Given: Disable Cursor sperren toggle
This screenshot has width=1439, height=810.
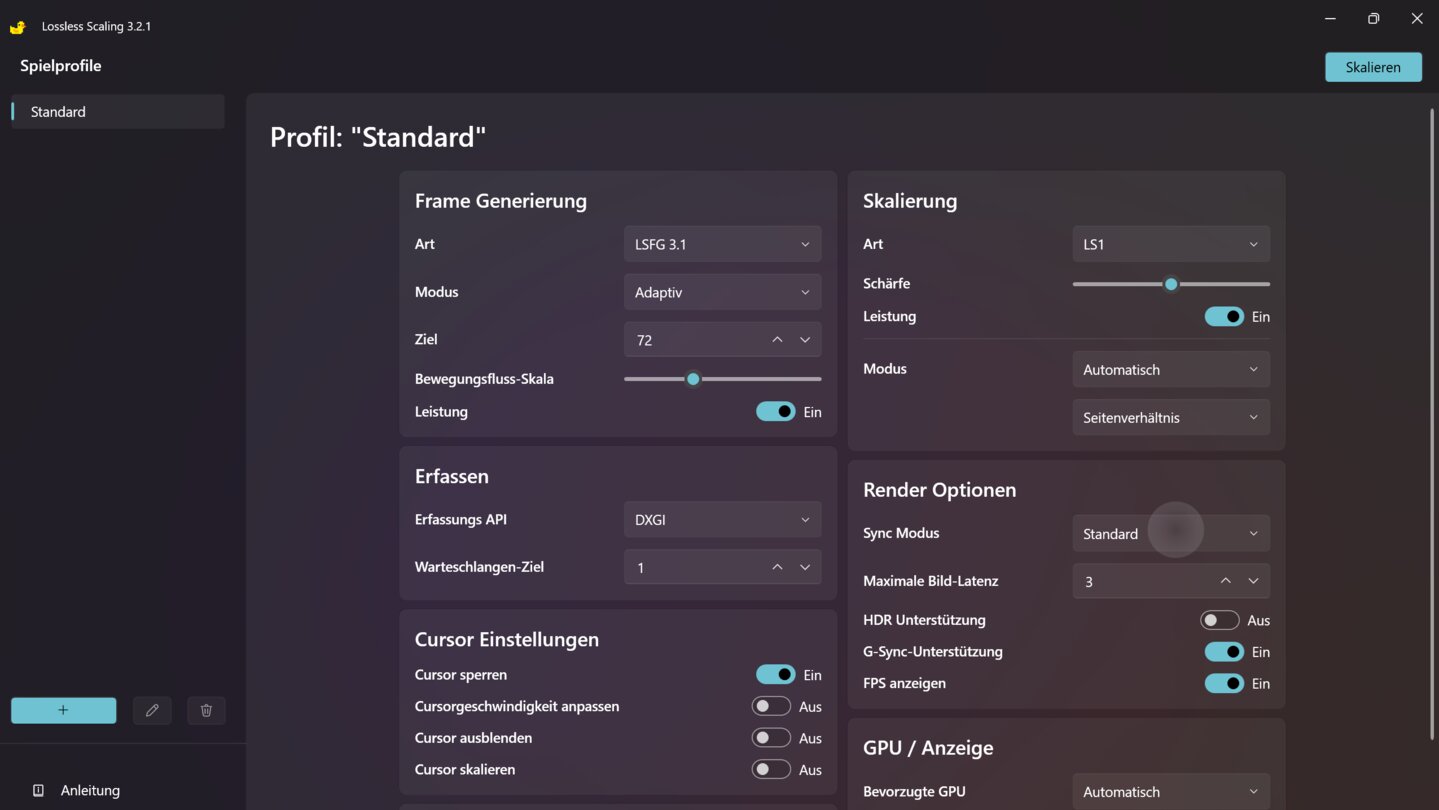Looking at the screenshot, I should (775, 675).
